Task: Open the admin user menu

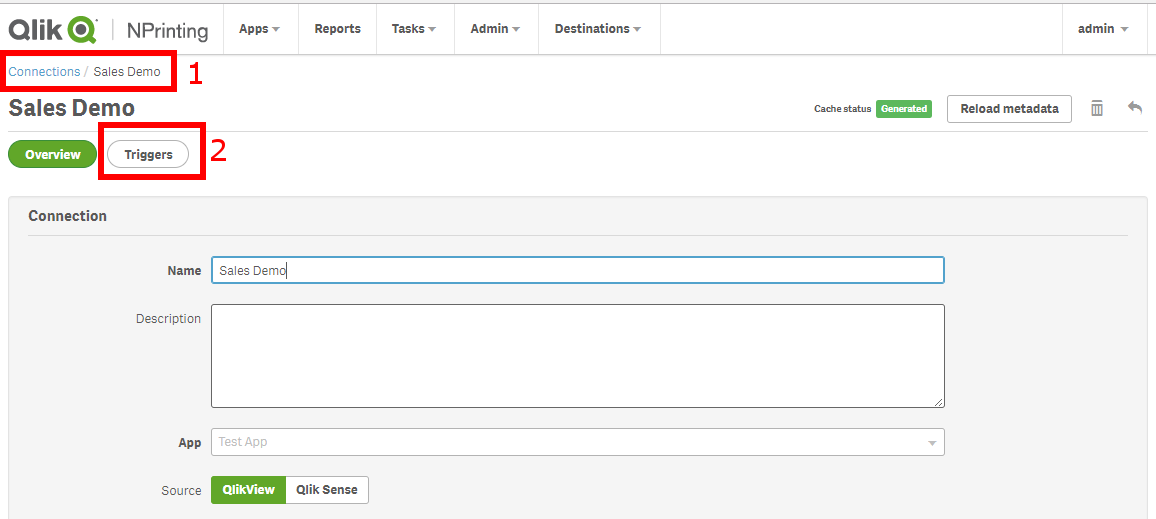Action: coord(1103,29)
